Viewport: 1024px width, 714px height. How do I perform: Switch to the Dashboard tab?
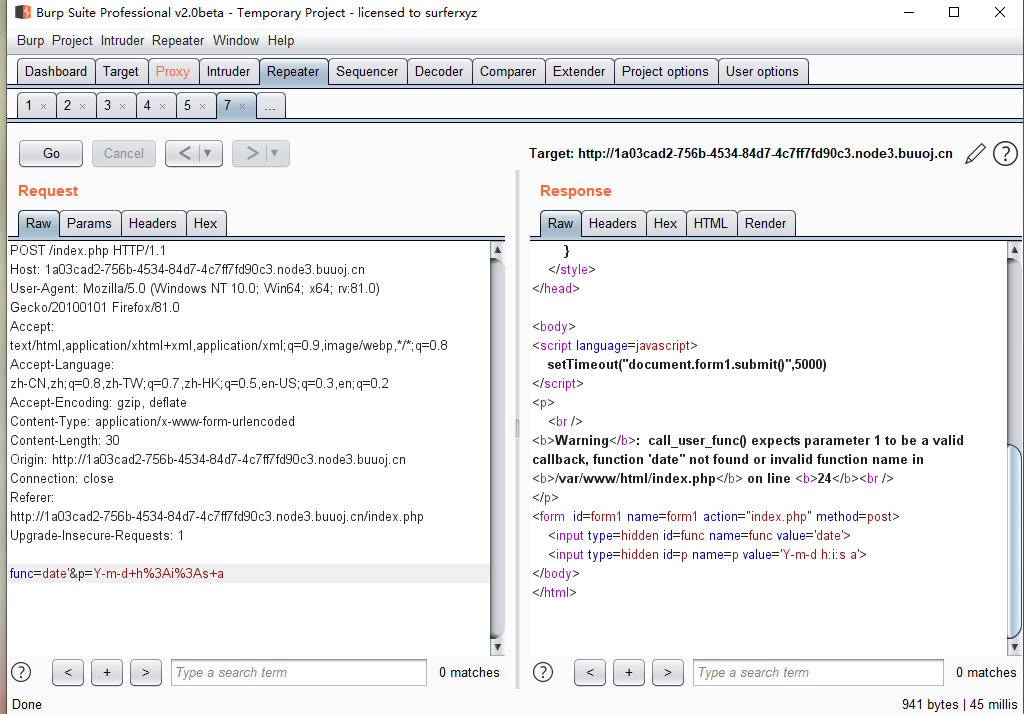point(56,71)
